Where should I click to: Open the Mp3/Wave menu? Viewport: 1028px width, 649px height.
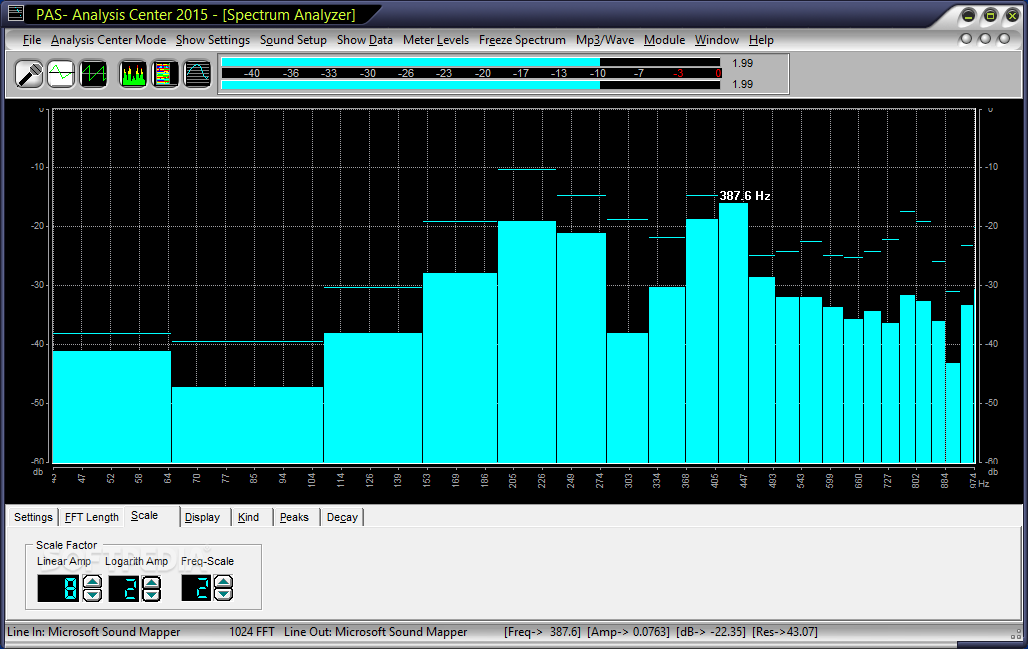605,40
